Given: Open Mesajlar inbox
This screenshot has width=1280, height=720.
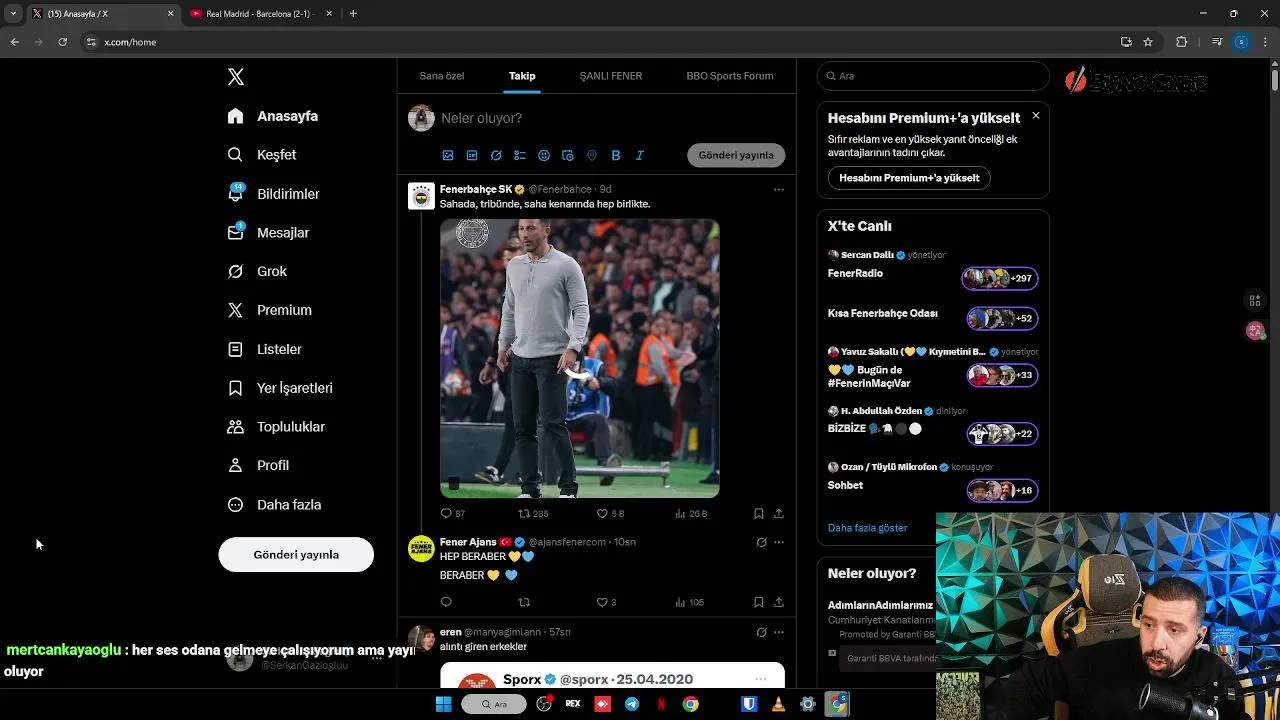Looking at the screenshot, I should (x=269, y=233).
